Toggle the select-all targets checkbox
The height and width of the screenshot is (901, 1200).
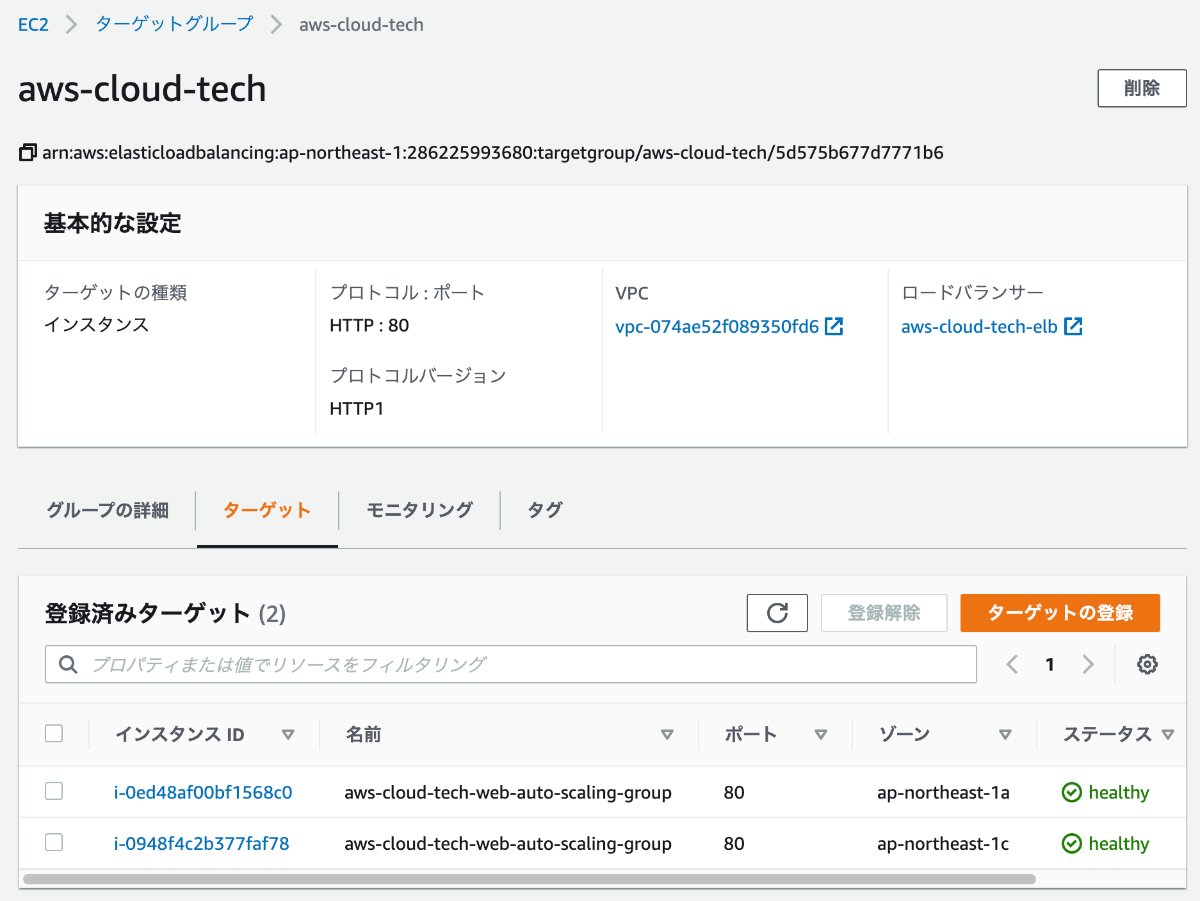click(x=54, y=734)
